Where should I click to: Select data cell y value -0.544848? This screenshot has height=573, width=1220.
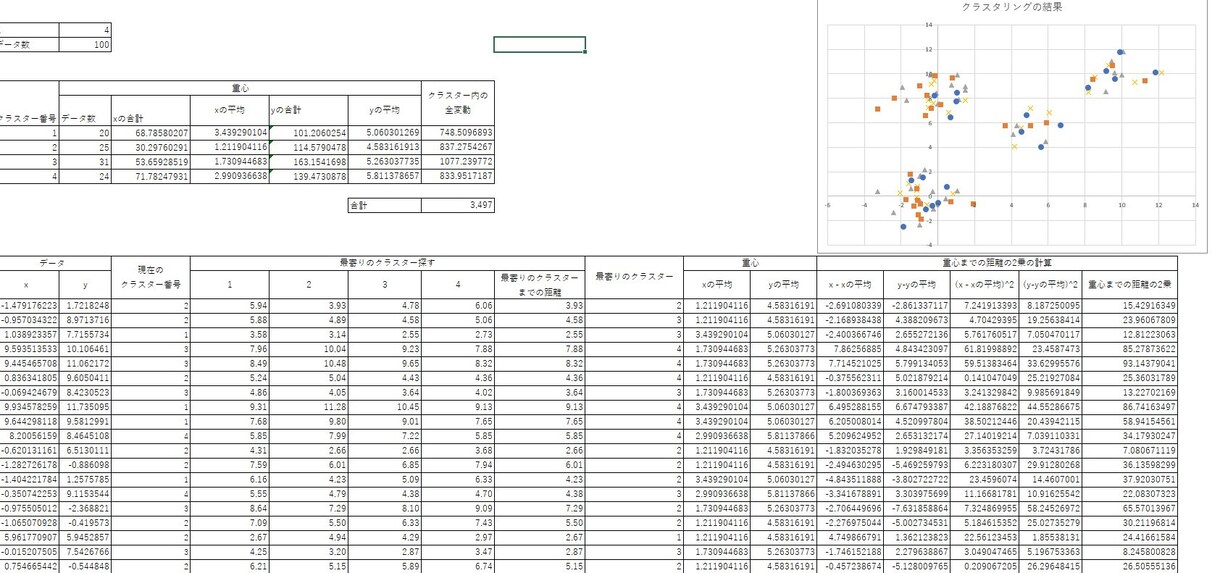coord(86,566)
